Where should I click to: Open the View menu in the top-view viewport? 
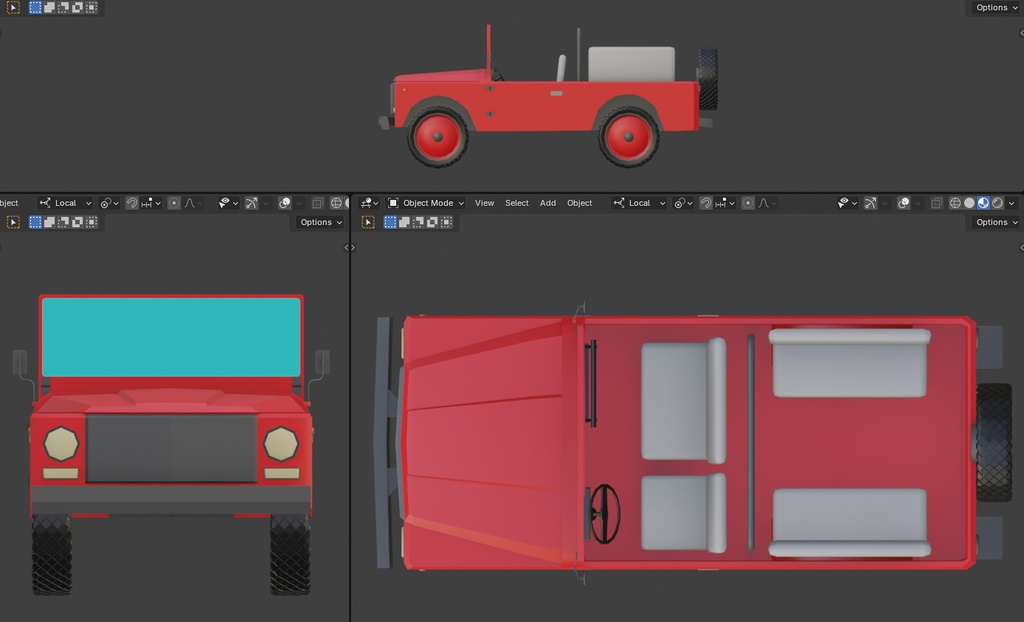485,203
